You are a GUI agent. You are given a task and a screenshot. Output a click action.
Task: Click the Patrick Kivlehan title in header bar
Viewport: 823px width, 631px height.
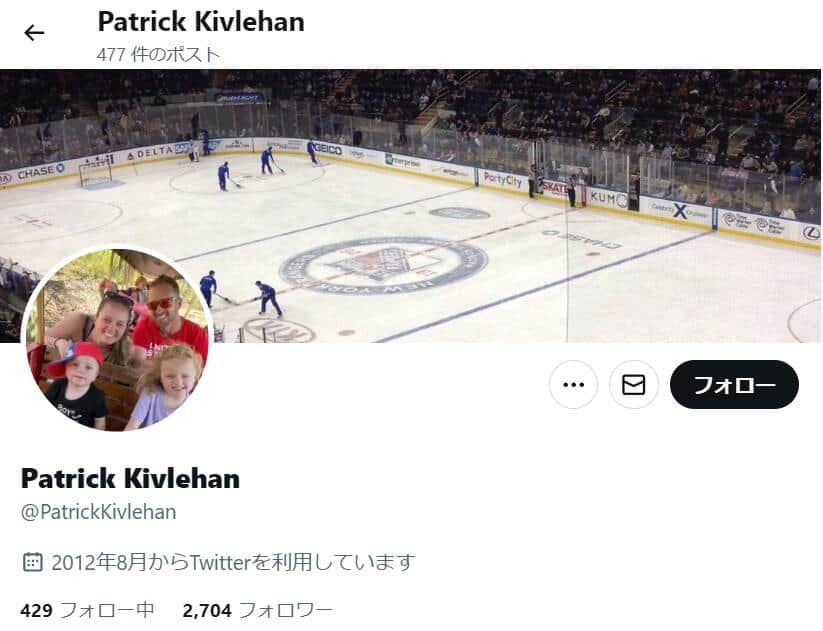point(201,22)
